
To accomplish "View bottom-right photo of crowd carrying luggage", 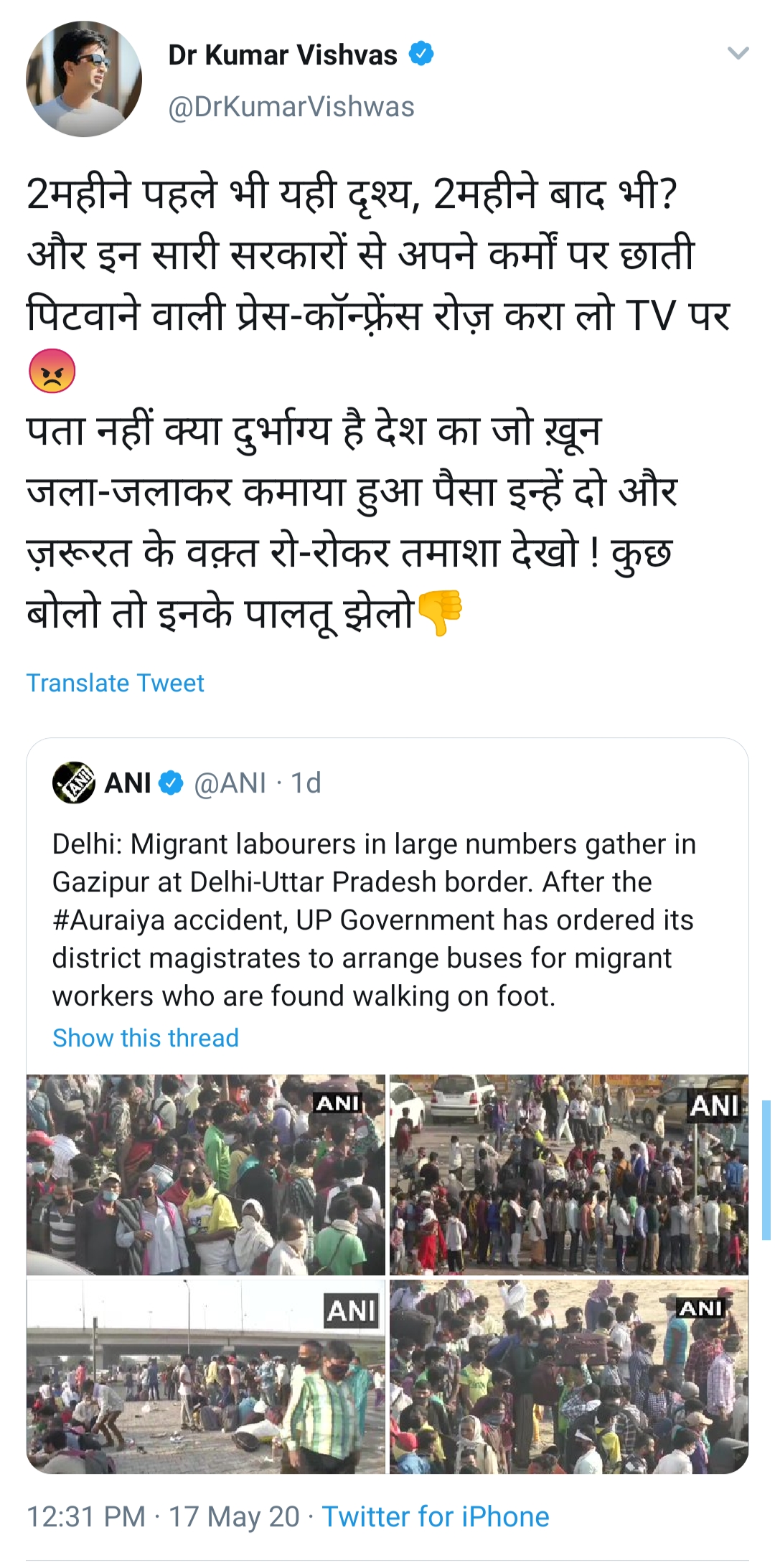I will click(568, 1376).
